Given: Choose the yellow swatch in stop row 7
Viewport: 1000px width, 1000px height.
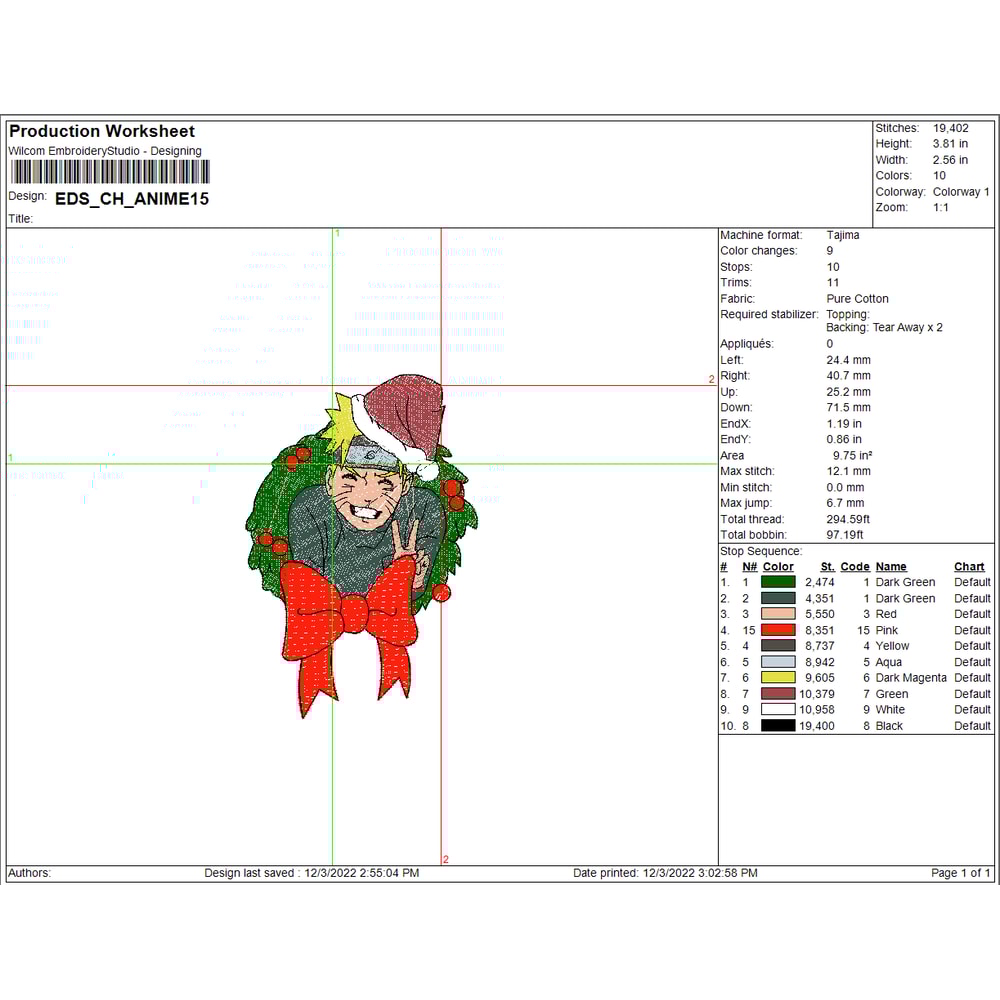Looking at the screenshot, I should 778,678.
